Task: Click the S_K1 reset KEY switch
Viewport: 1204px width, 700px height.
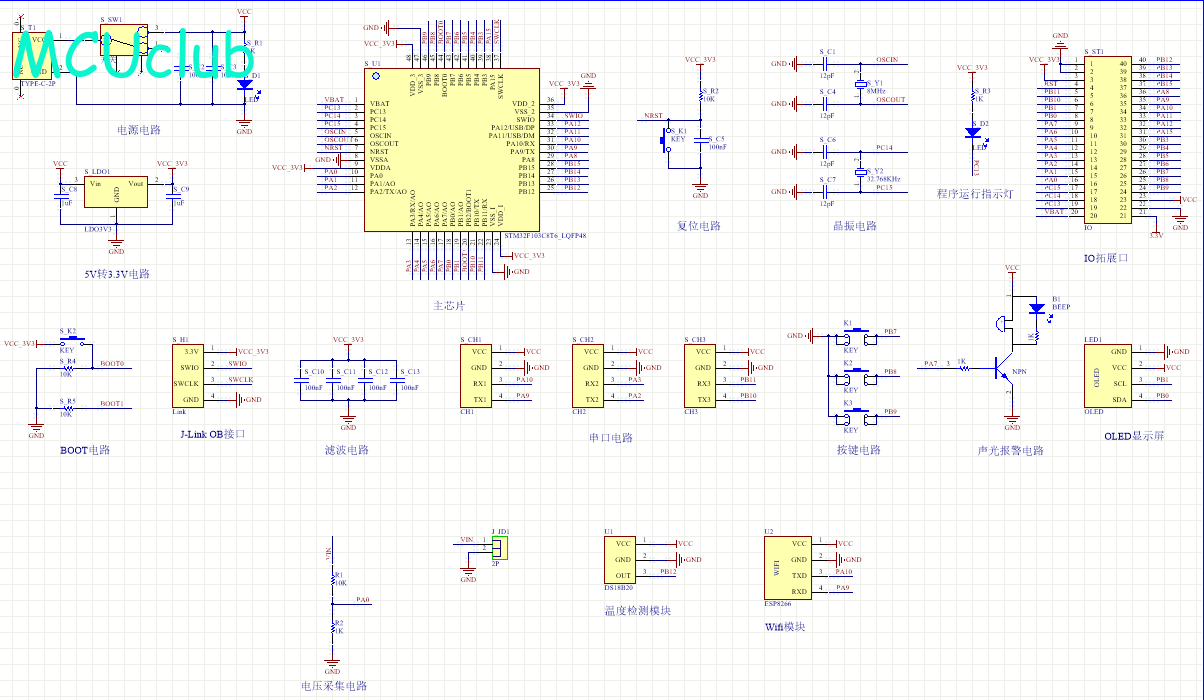Action: 665,142
